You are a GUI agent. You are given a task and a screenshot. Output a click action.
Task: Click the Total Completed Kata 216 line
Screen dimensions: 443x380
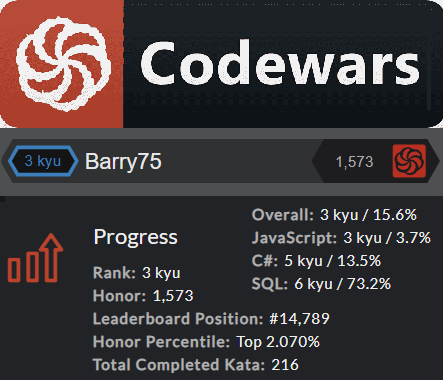(196, 365)
